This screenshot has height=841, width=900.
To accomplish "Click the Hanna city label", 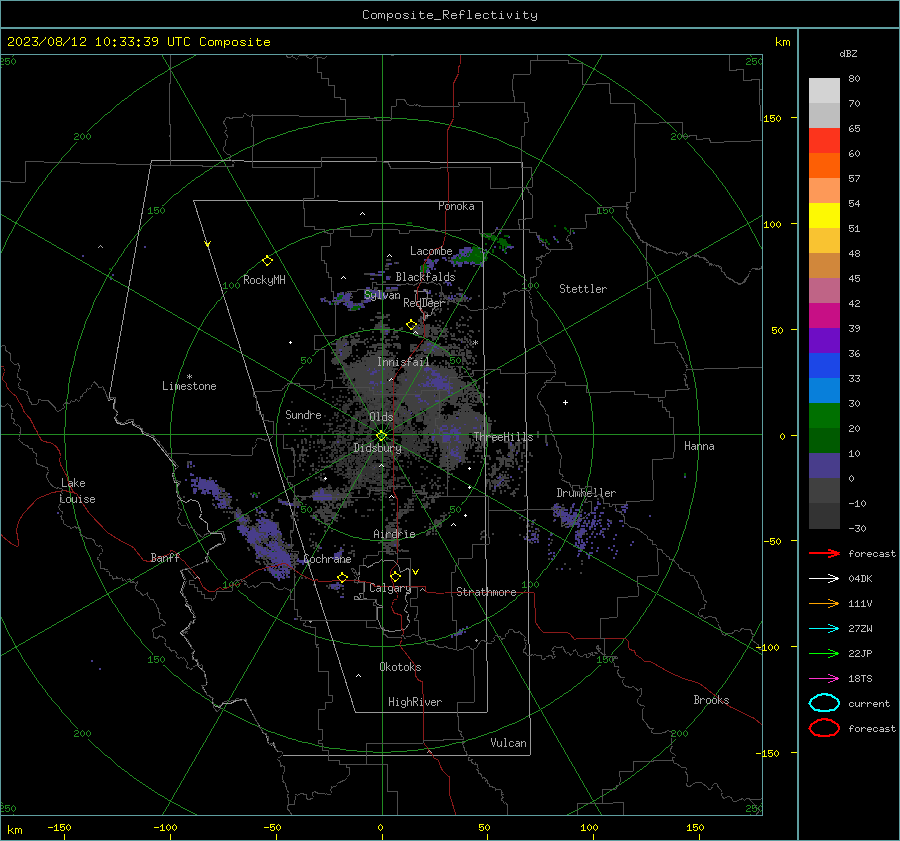I will (x=699, y=446).
